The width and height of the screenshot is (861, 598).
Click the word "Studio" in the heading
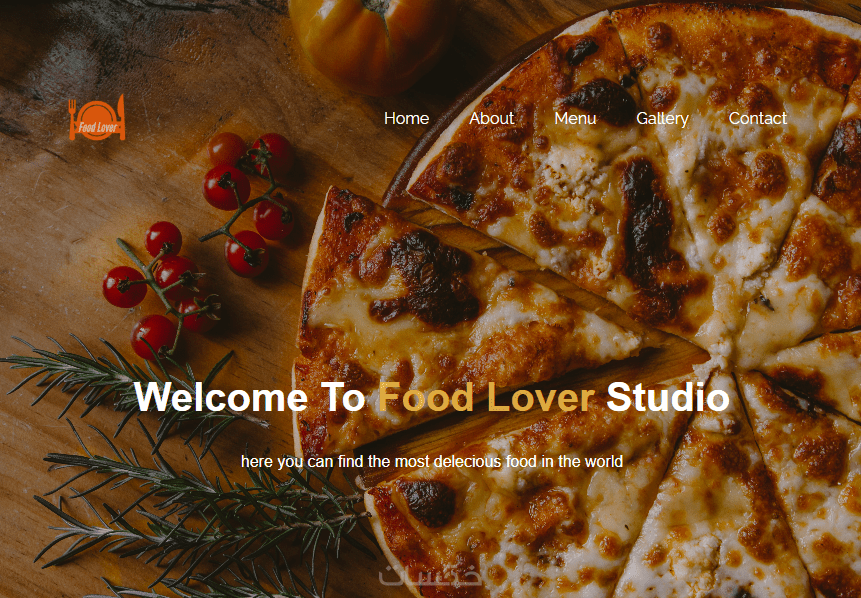[668, 396]
